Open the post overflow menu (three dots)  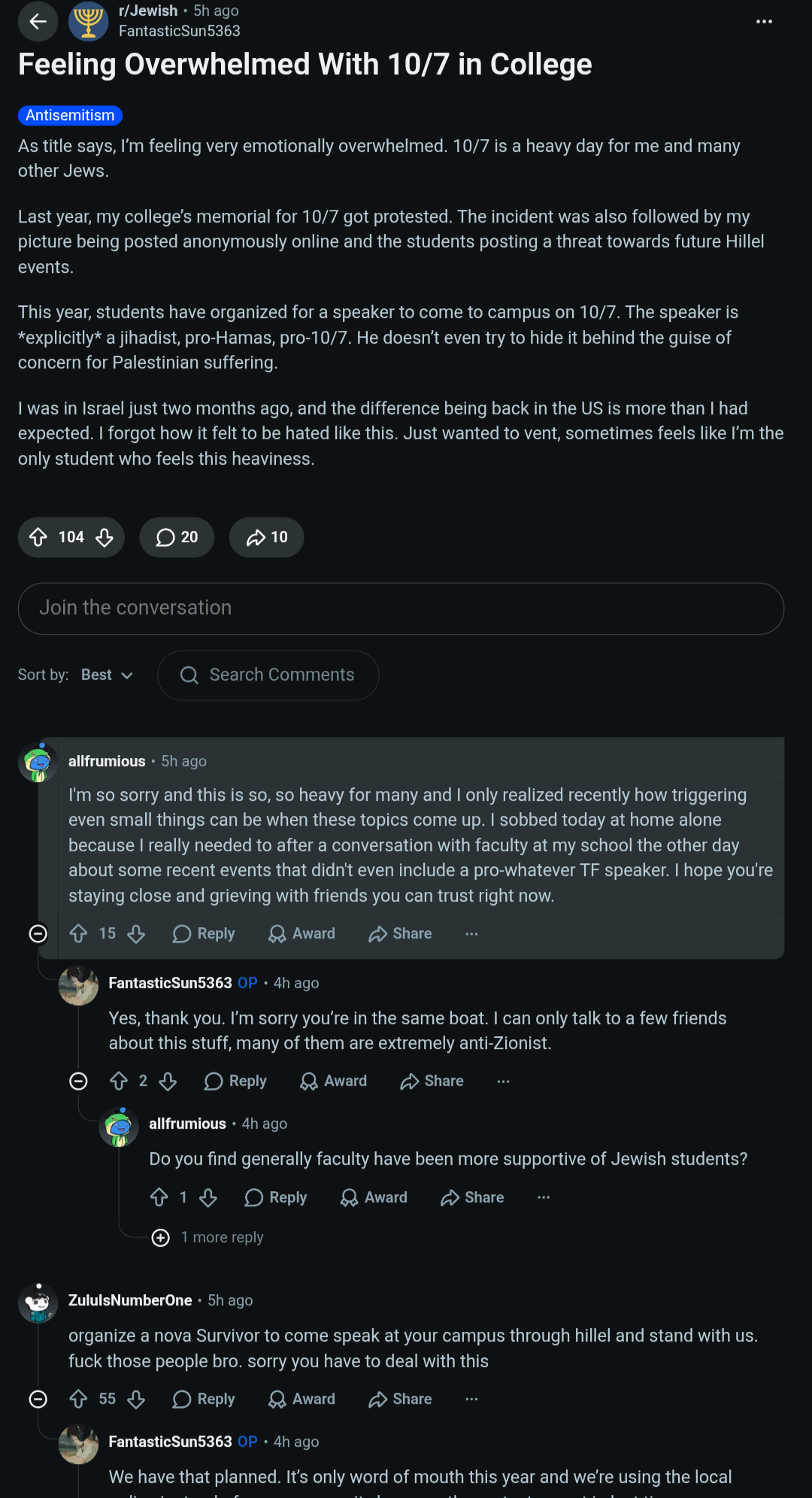[764, 22]
